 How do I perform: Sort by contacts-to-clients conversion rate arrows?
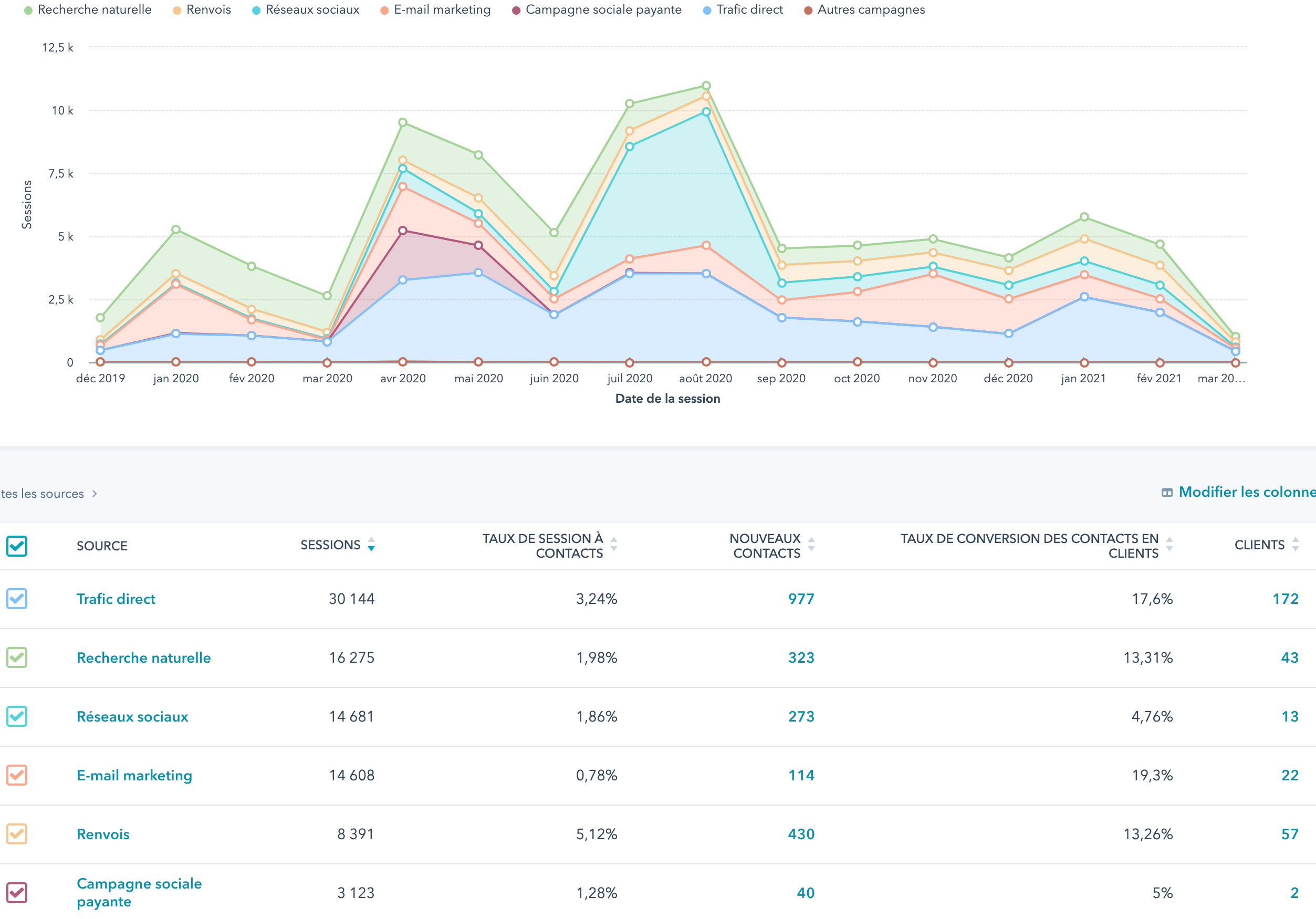[1169, 545]
